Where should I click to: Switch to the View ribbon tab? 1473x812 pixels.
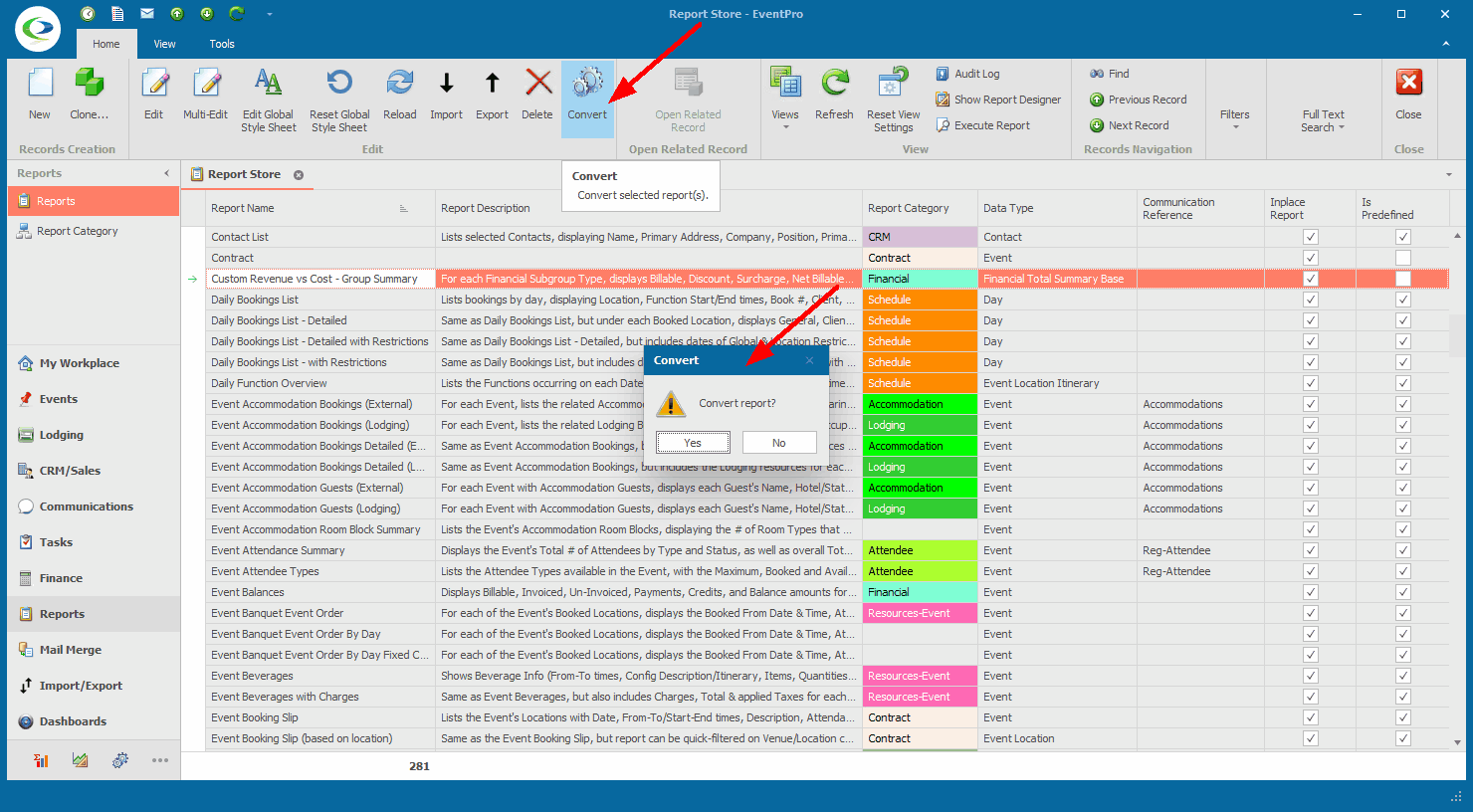click(164, 44)
